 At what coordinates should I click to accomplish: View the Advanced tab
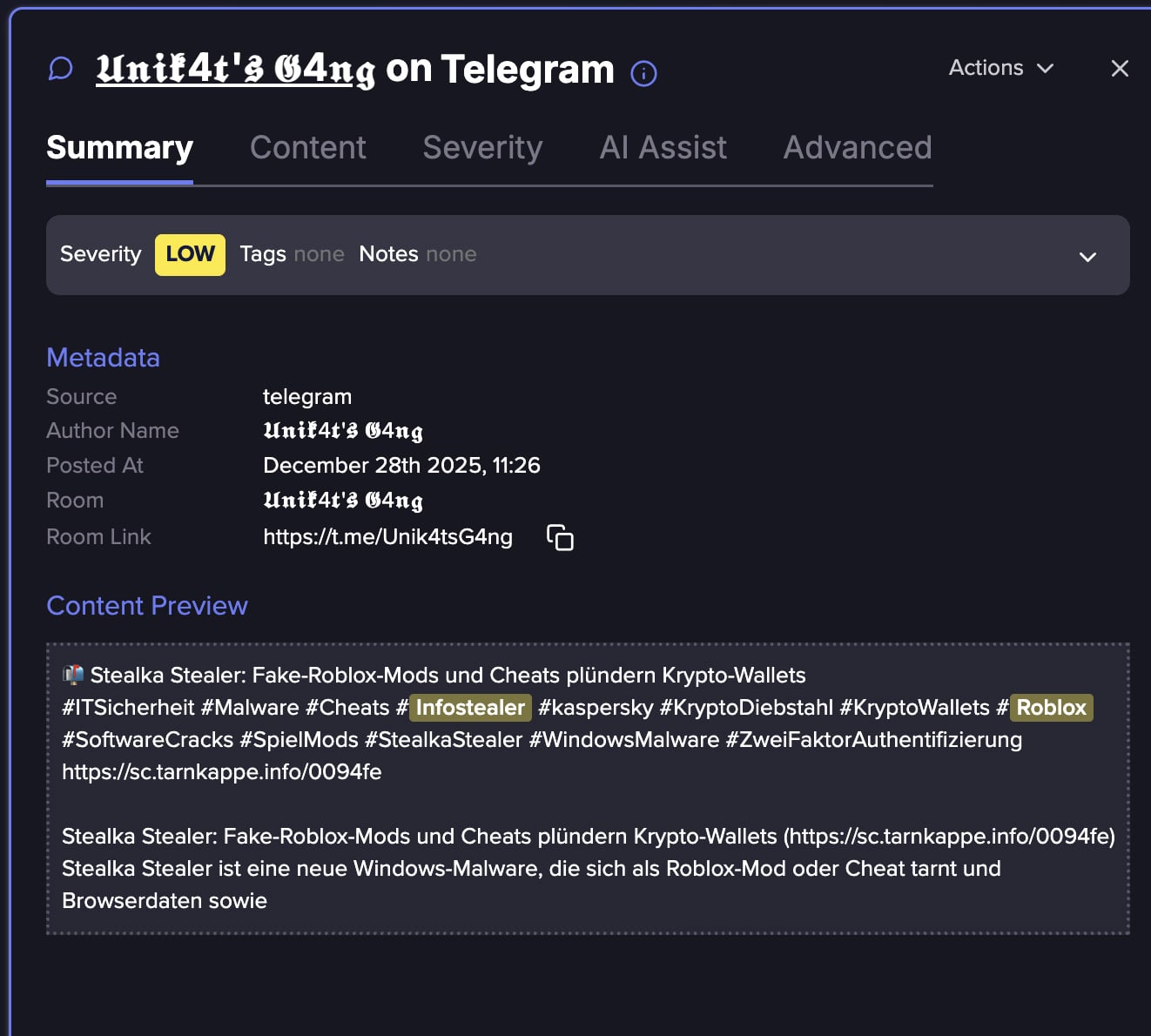(857, 148)
